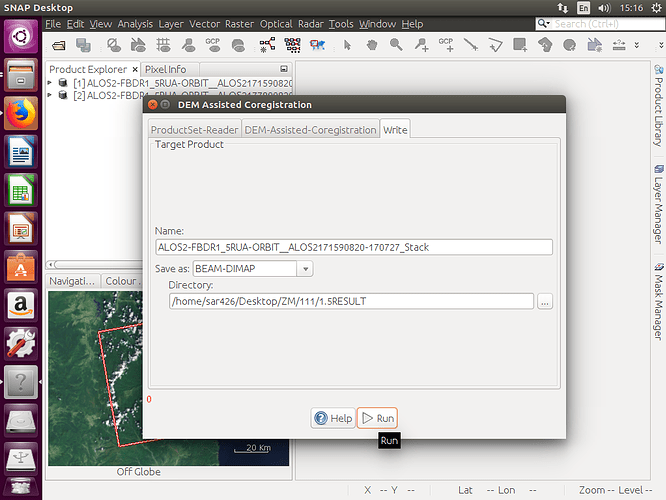This screenshot has height=500, width=666.
Task: Open the Raster menu
Action: click(239, 24)
